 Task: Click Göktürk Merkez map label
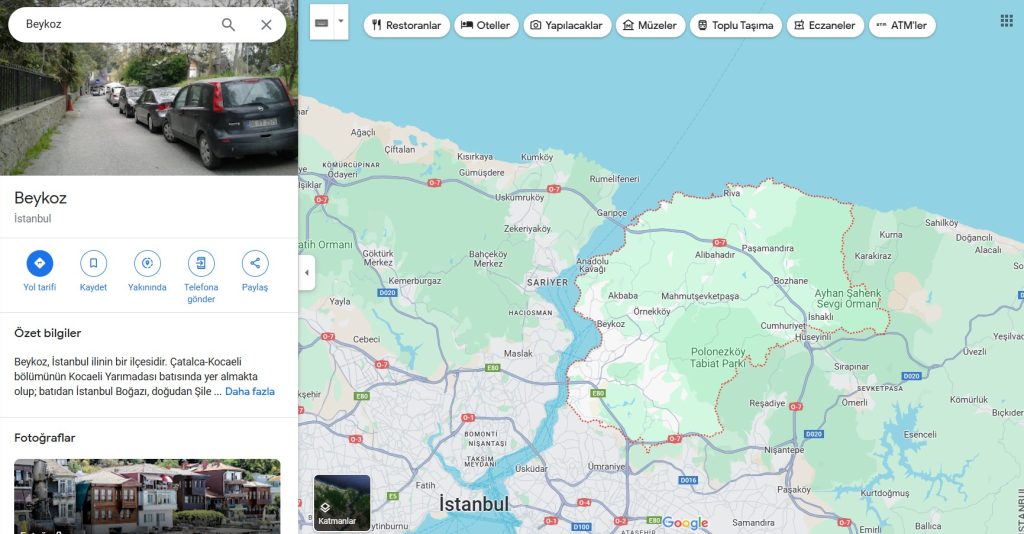pyautogui.click(x=378, y=258)
